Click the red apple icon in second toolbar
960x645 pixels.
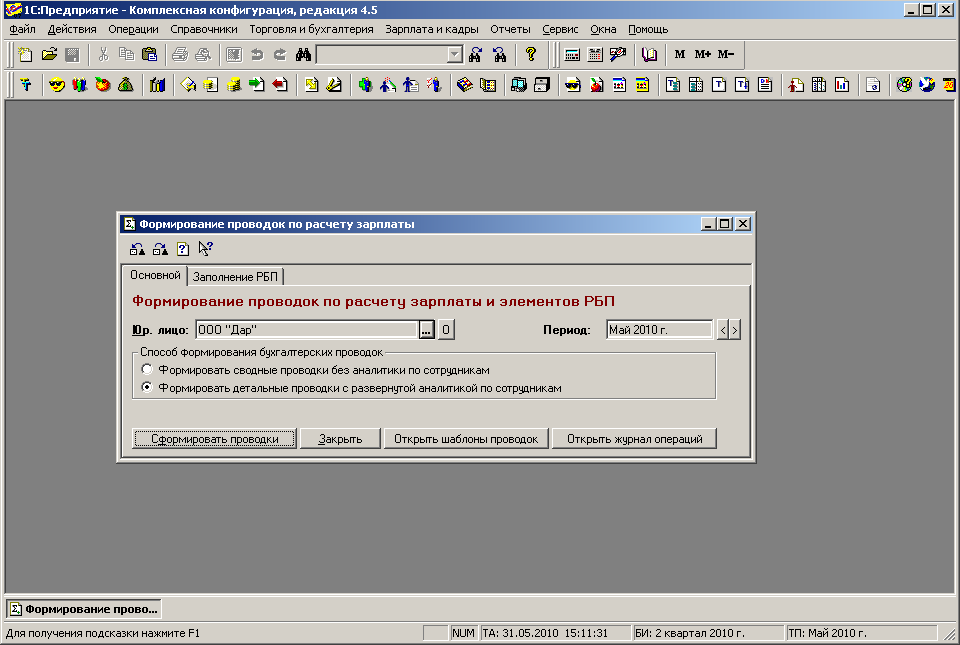click(x=103, y=85)
